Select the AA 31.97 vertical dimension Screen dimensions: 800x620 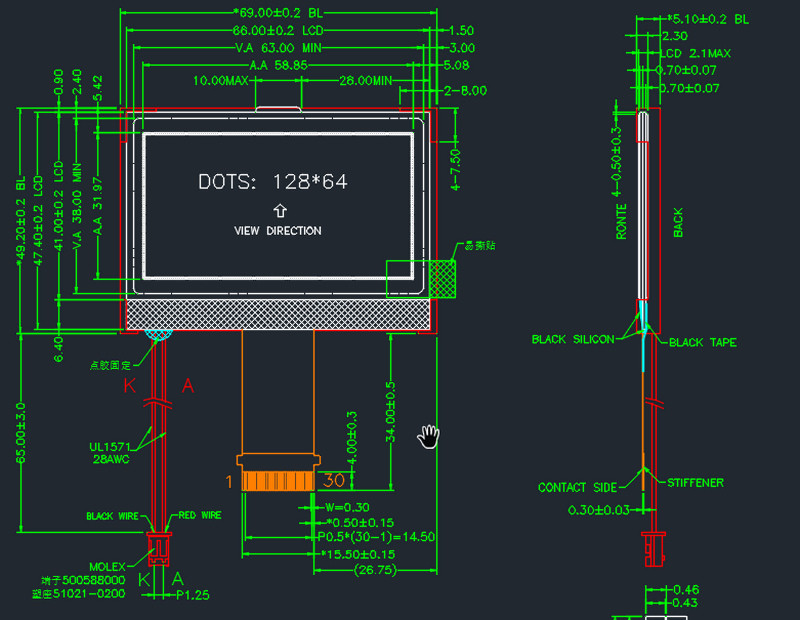[x=97, y=206]
